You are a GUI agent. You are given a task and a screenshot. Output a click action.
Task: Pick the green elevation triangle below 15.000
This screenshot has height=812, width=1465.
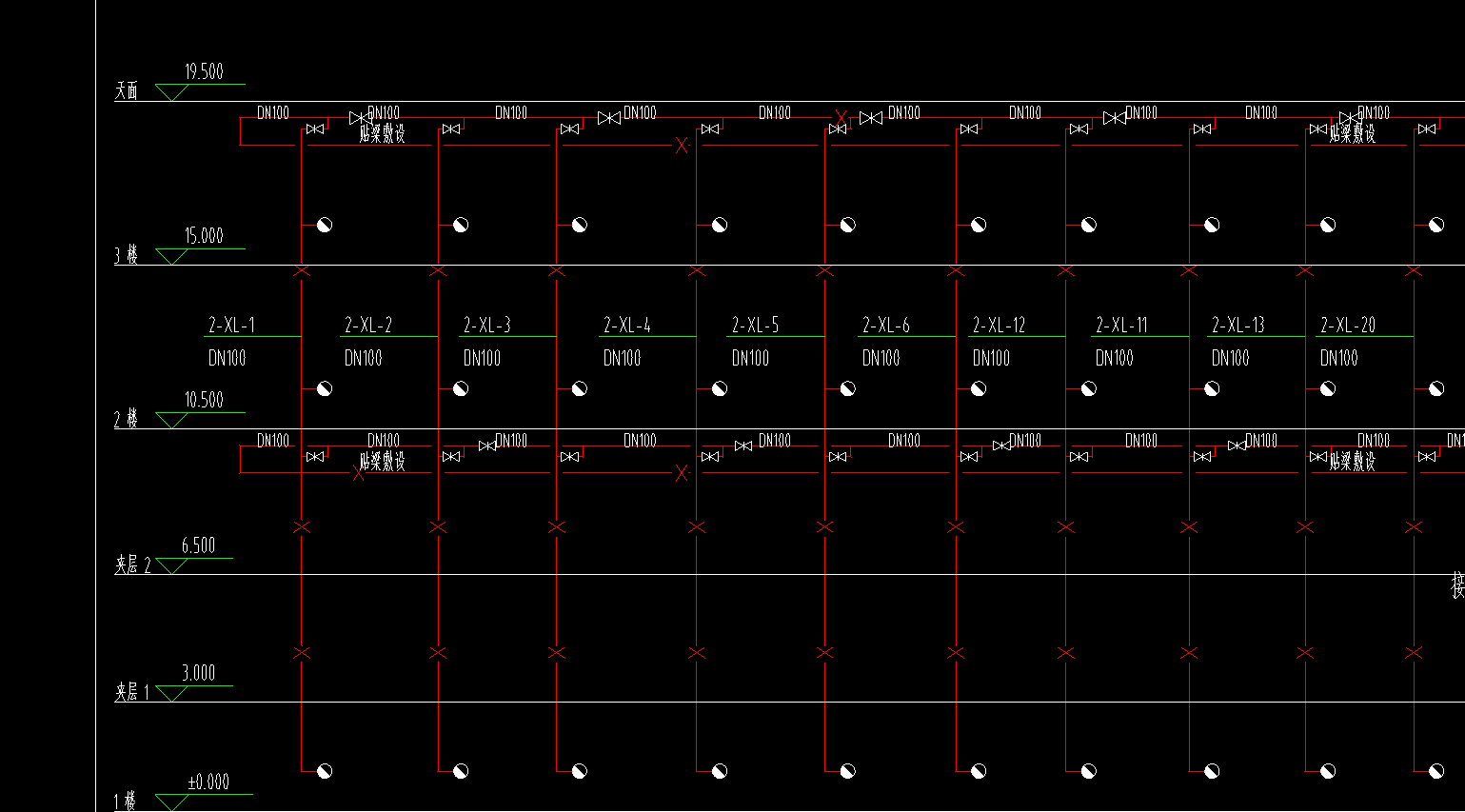click(x=171, y=256)
